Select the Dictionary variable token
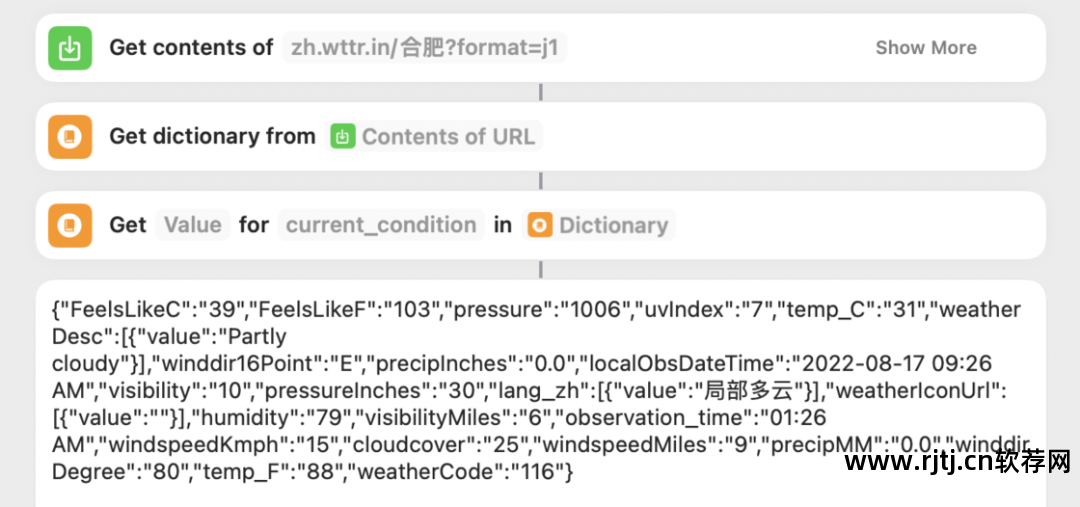The image size is (1080, 507). 599,225
